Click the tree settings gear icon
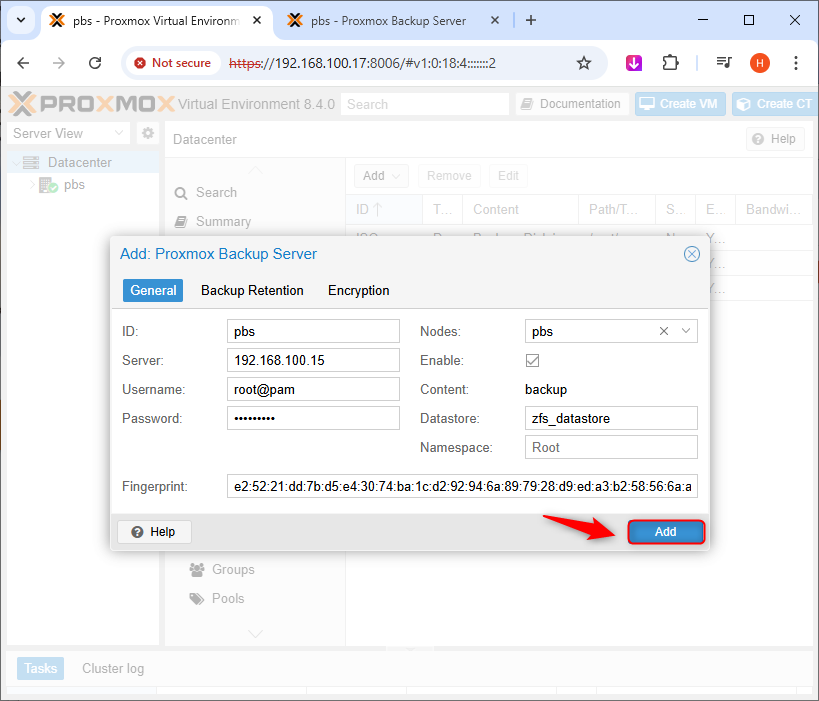Viewport: 819px width, 701px height. (x=148, y=133)
